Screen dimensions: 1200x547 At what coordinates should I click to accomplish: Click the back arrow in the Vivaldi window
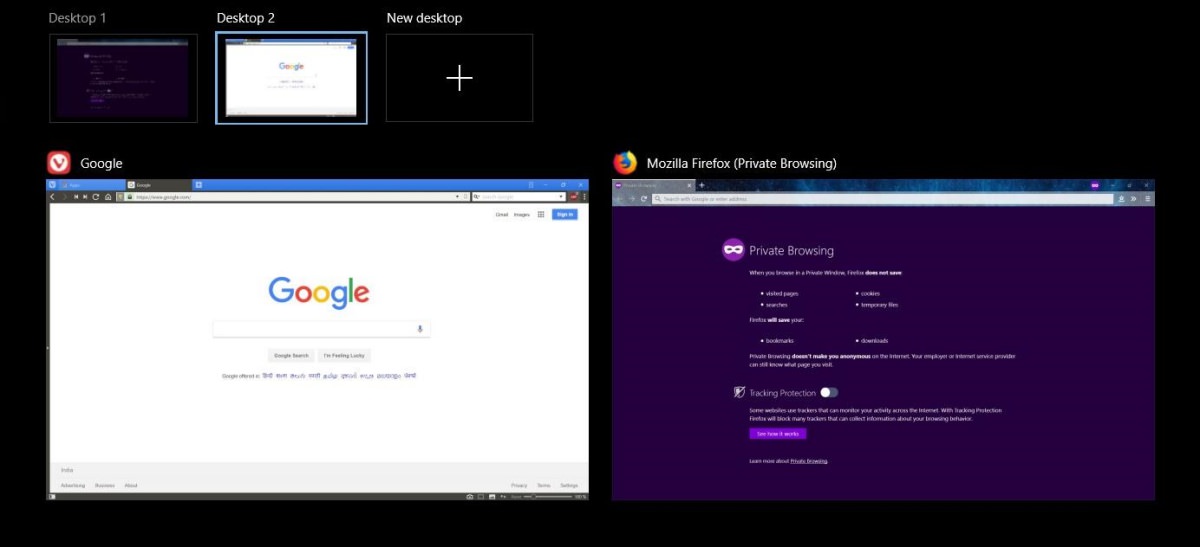pyautogui.click(x=53, y=197)
